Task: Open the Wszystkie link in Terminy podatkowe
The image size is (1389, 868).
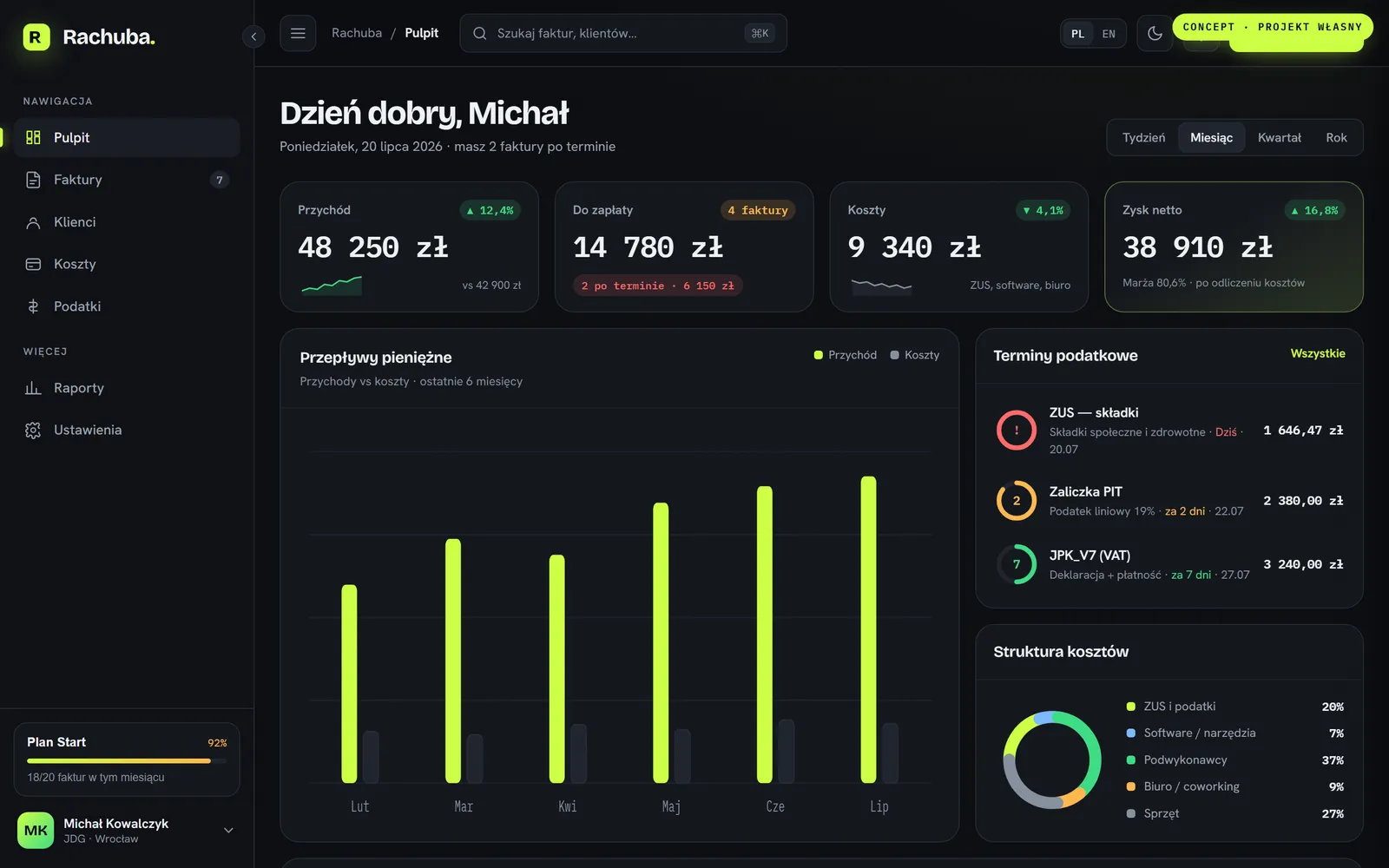Action: tap(1317, 353)
